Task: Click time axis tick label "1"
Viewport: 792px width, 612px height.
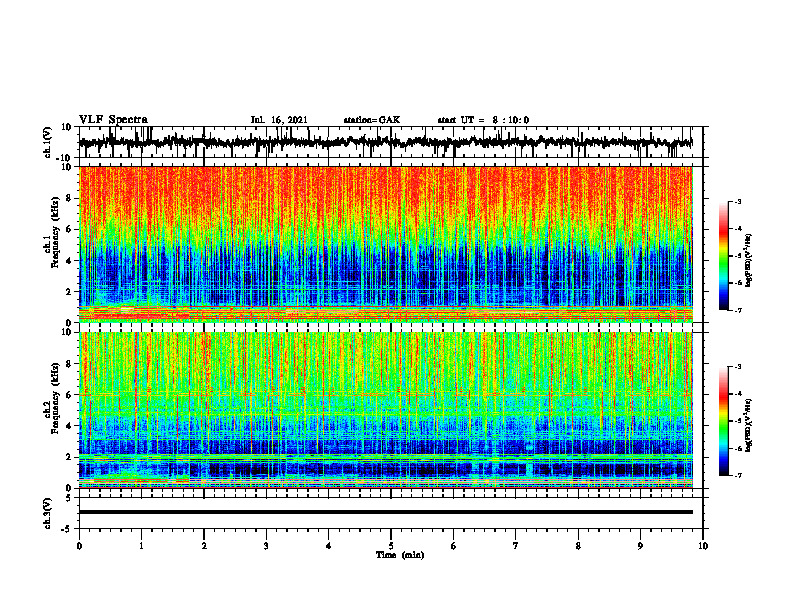Action: pyautogui.click(x=141, y=545)
